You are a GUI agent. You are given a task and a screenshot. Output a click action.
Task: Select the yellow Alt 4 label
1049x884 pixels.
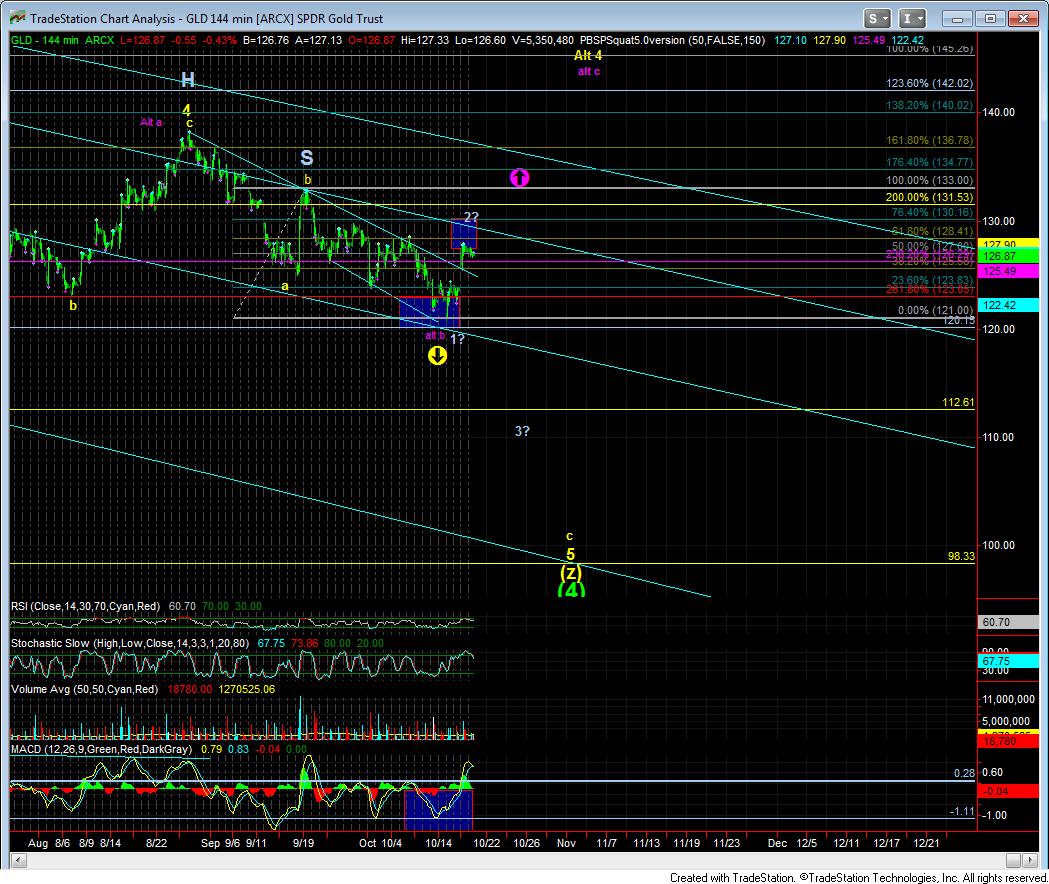pos(588,56)
